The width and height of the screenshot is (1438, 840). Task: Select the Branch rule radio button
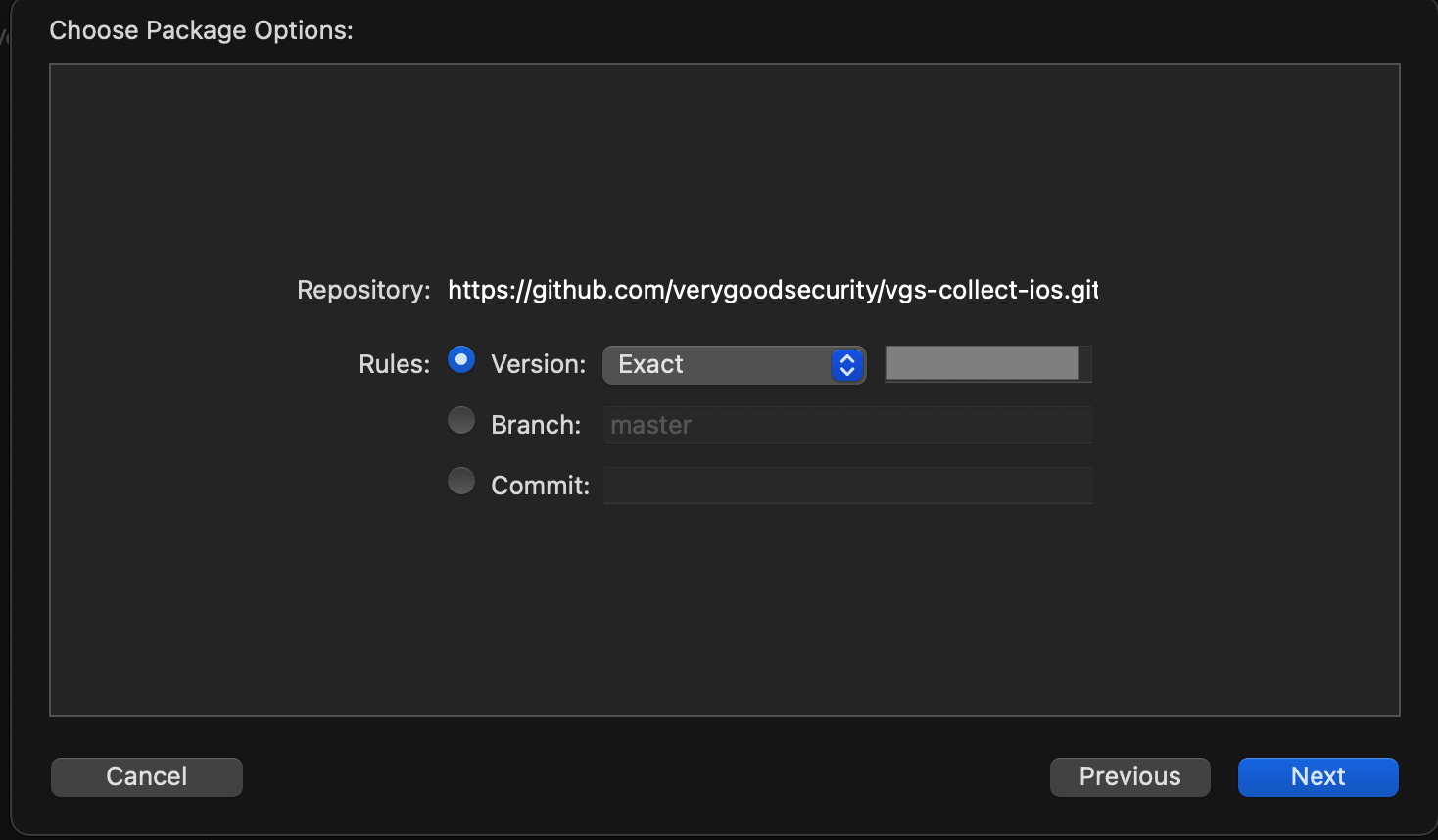(x=461, y=421)
